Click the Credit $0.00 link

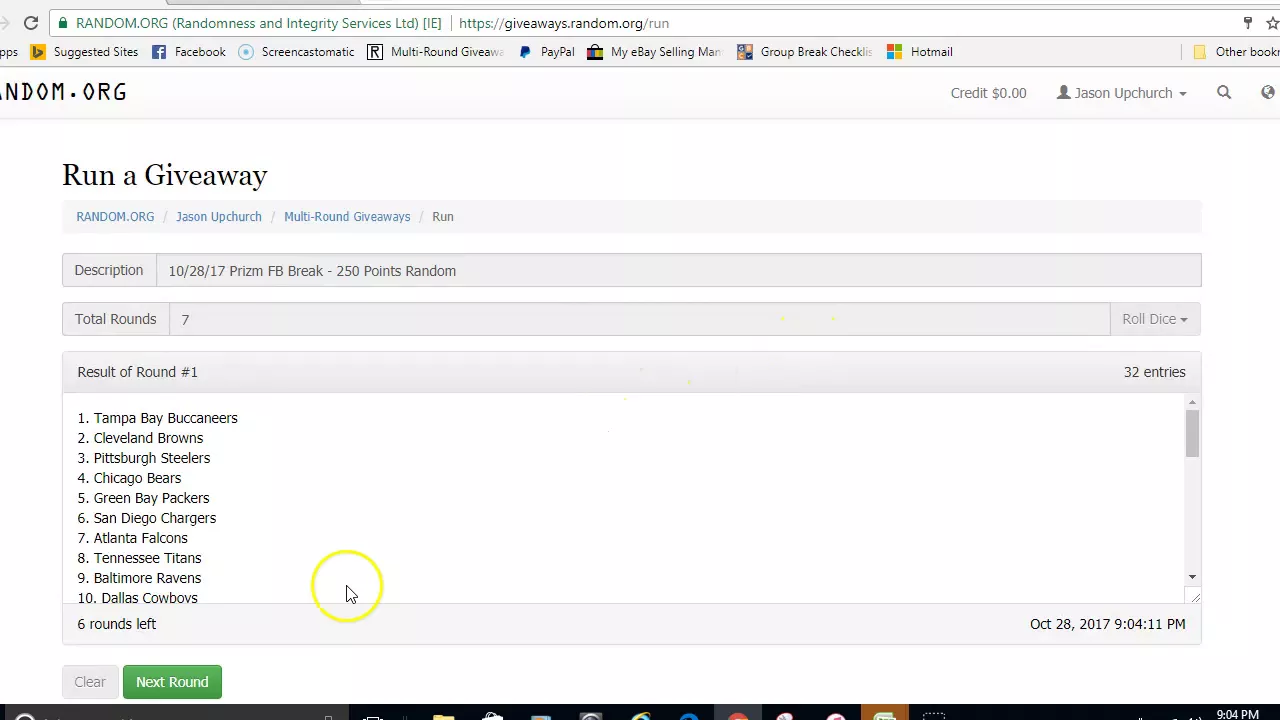click(988, 93)
